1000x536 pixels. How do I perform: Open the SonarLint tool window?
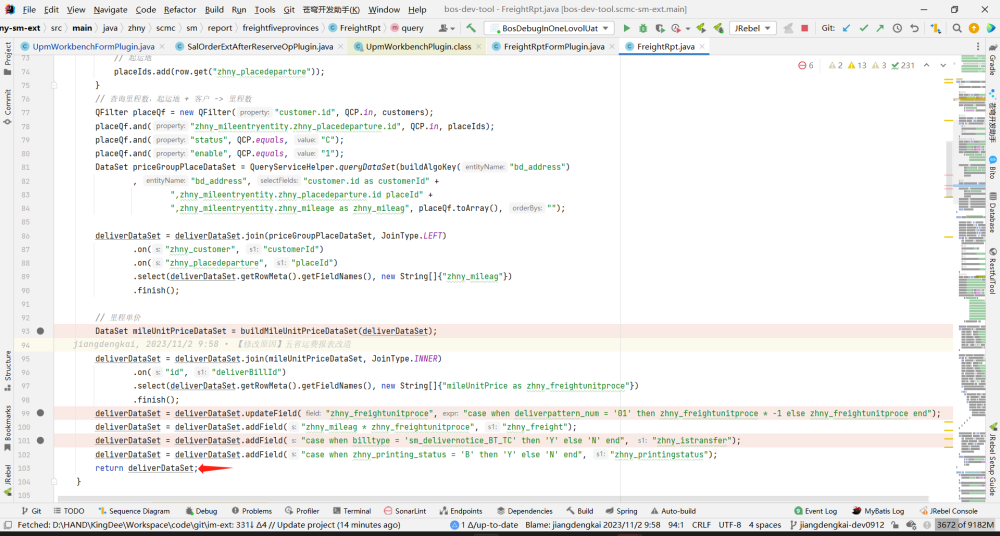pos(406,511)
